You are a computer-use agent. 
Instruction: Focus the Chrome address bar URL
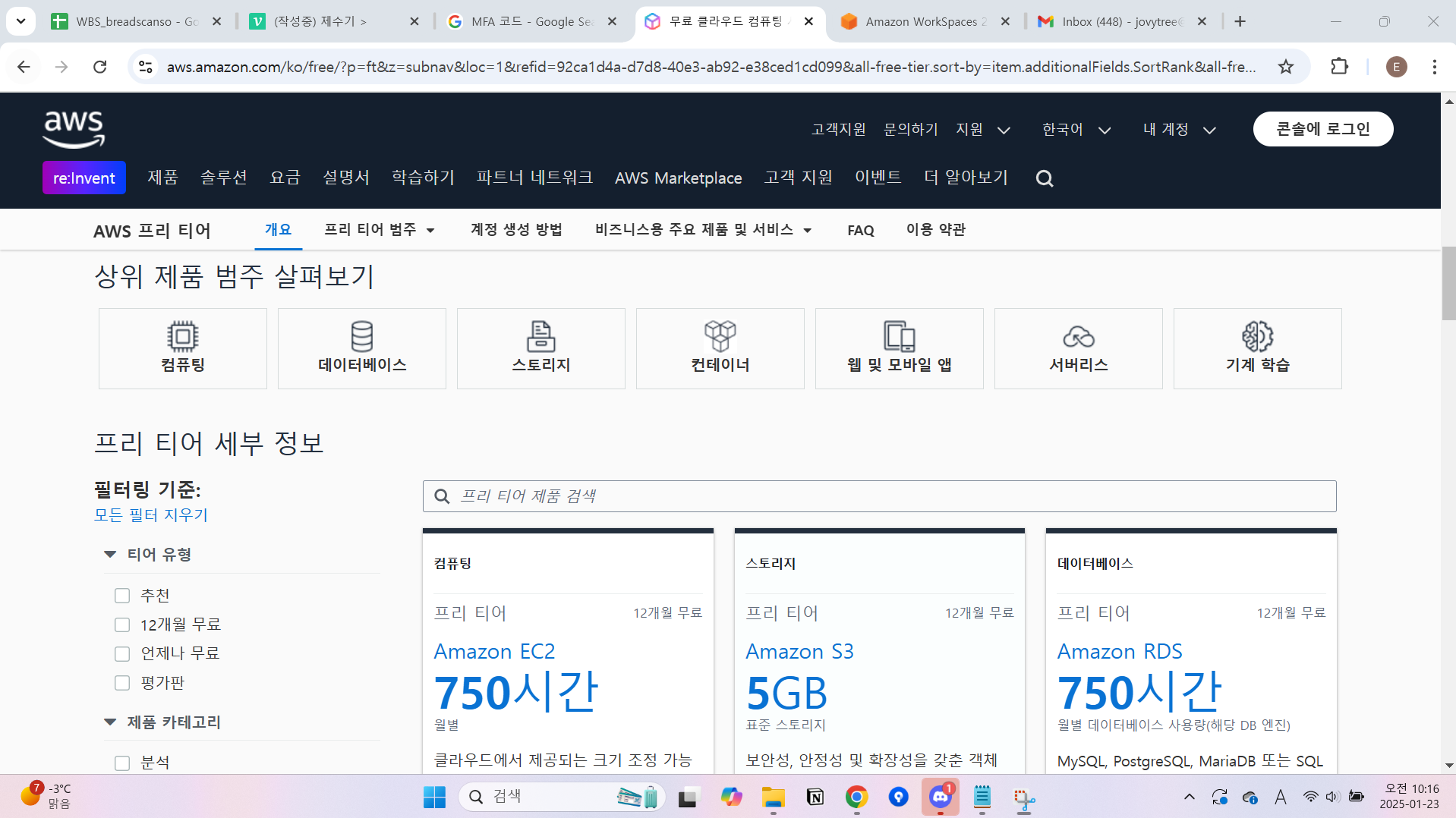[711, 67]
